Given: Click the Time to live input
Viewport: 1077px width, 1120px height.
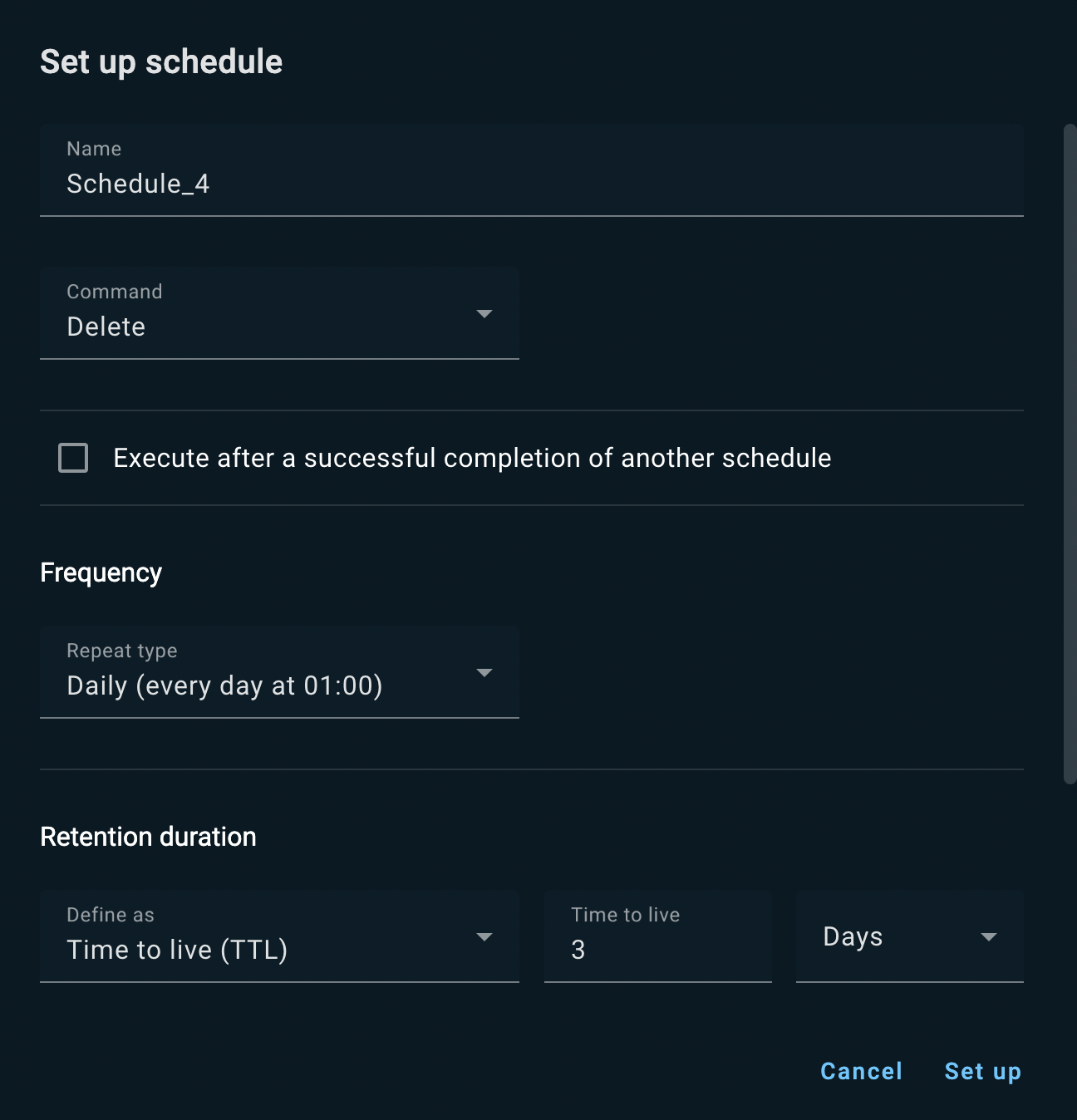Looking at the screenshot, I should 657,937.
